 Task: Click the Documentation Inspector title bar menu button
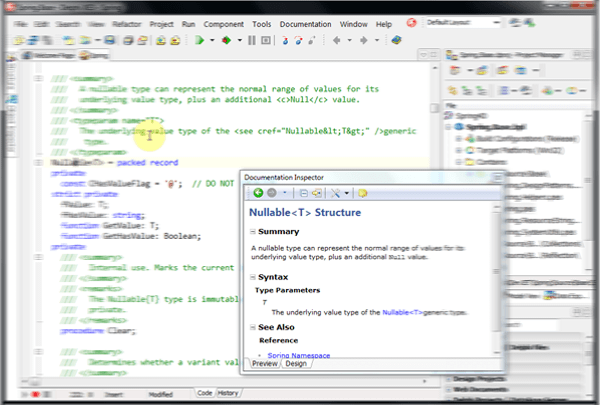pos(497,177)
